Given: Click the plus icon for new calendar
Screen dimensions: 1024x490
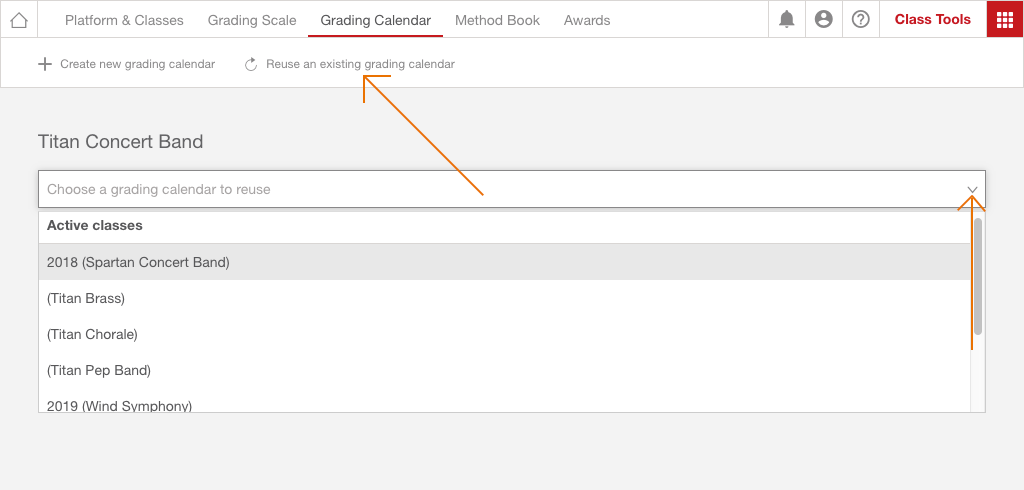Looking at the screenshot, I should pos(44,64).
